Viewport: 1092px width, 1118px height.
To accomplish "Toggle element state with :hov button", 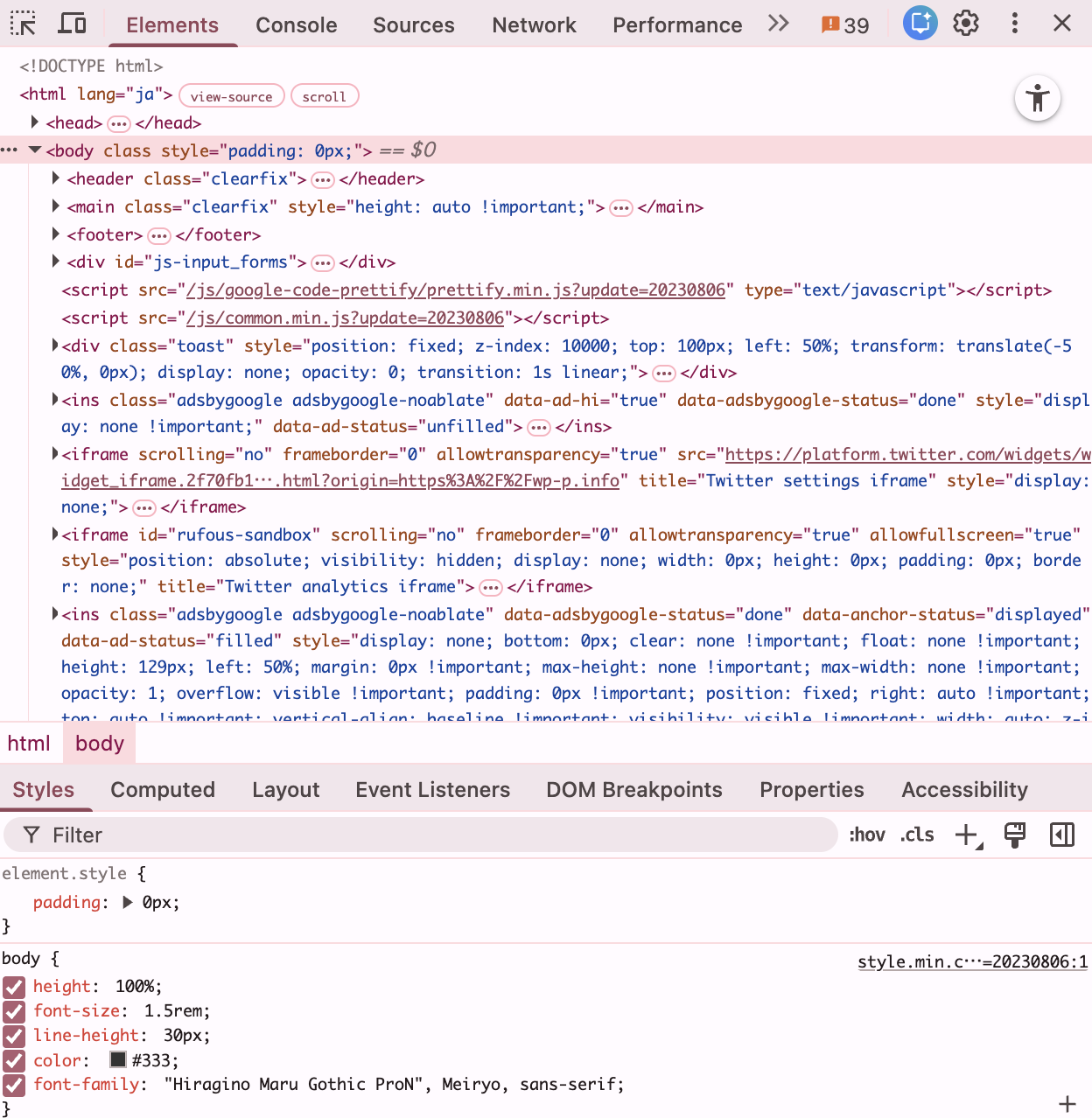I will 866,835.
